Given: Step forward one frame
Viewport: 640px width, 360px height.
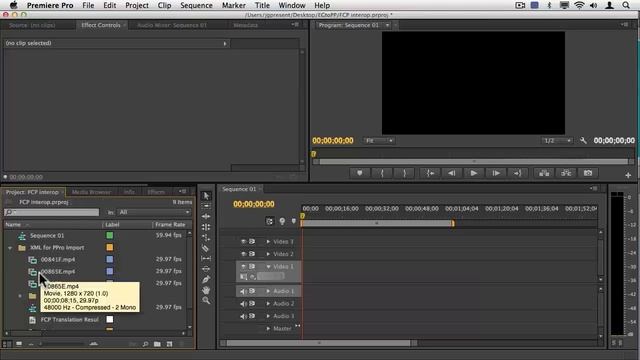Looking at the screenshot, I should point(496,173).
